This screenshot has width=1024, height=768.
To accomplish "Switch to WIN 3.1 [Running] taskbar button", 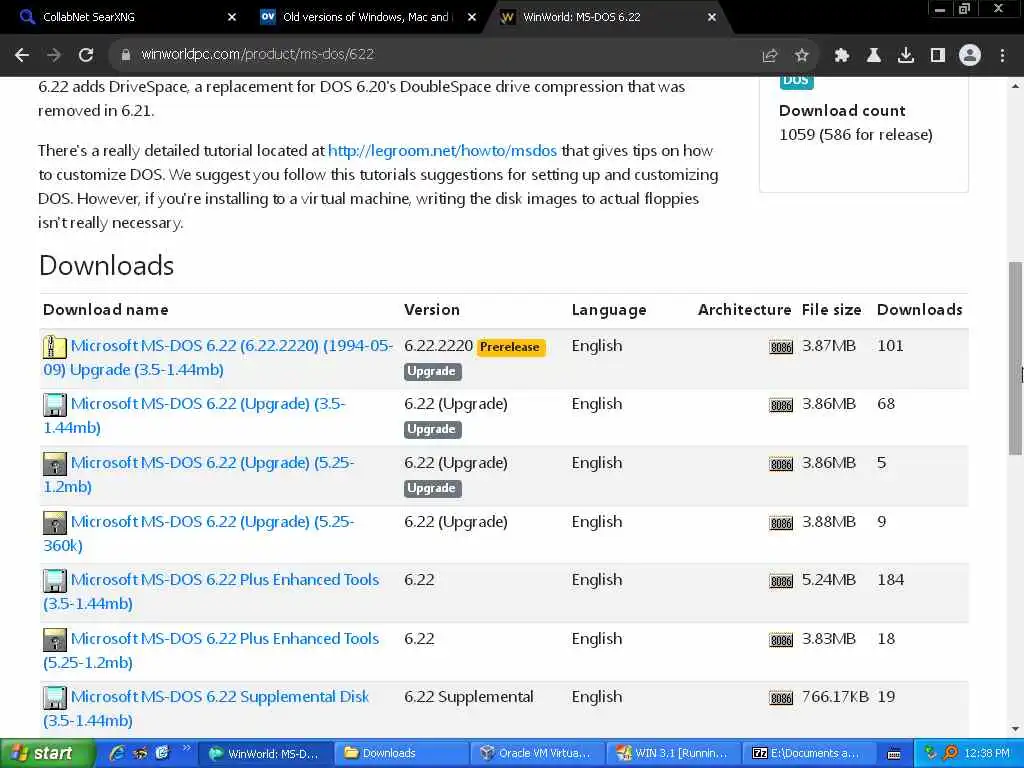I will [x=675, y=754].
